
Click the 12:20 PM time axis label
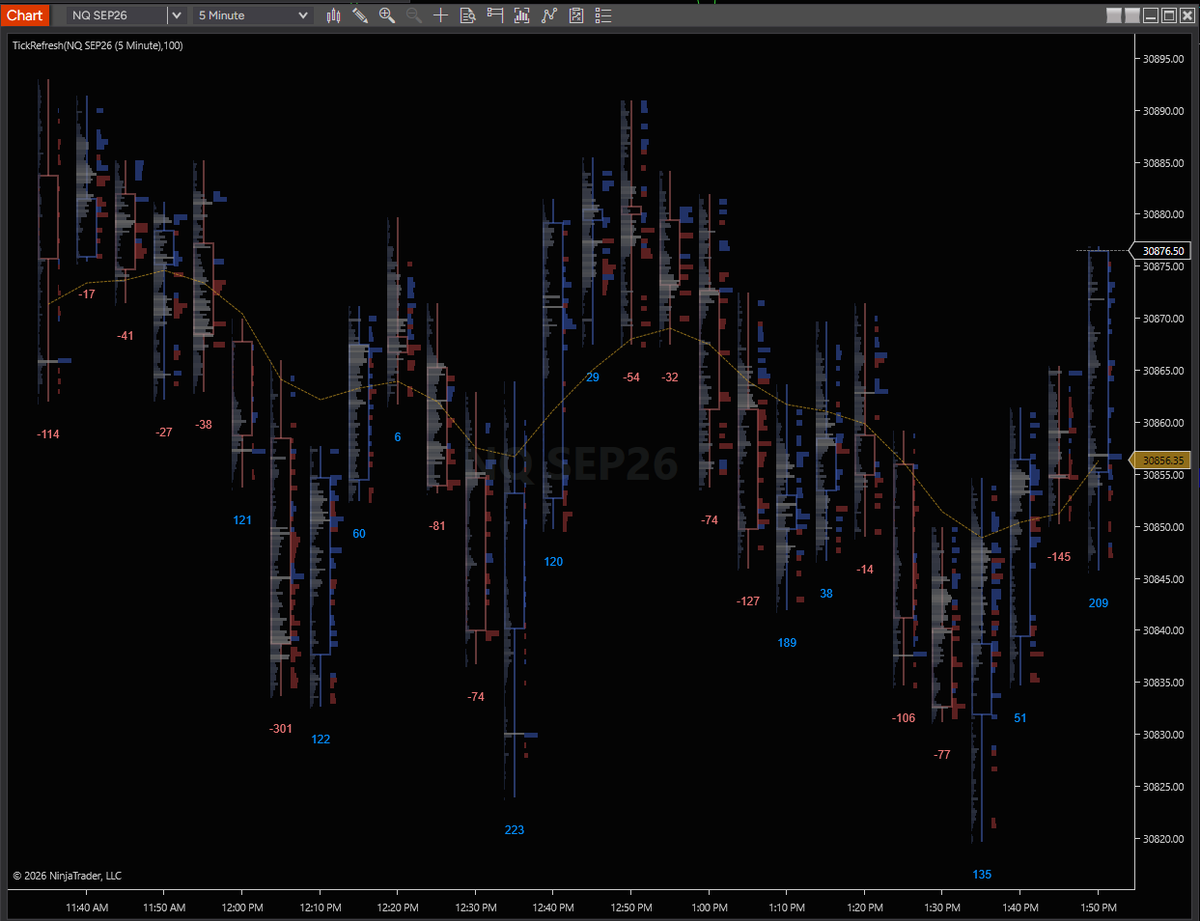point(397,907)
